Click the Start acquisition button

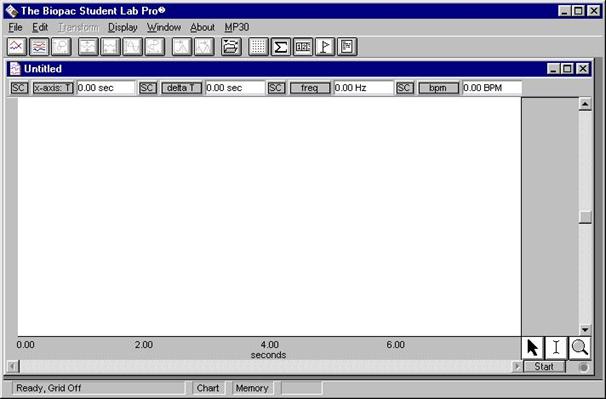[544, 367]
